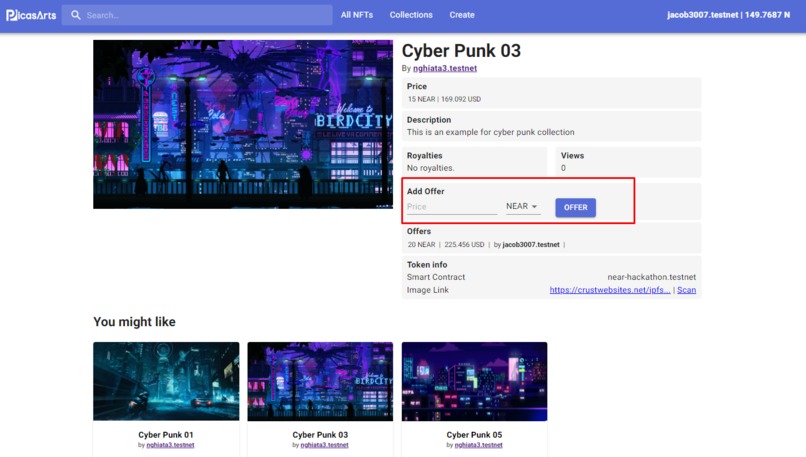Click the PicasArts logo
This screenshot has height=457, width=806.
tap(31, 15)
